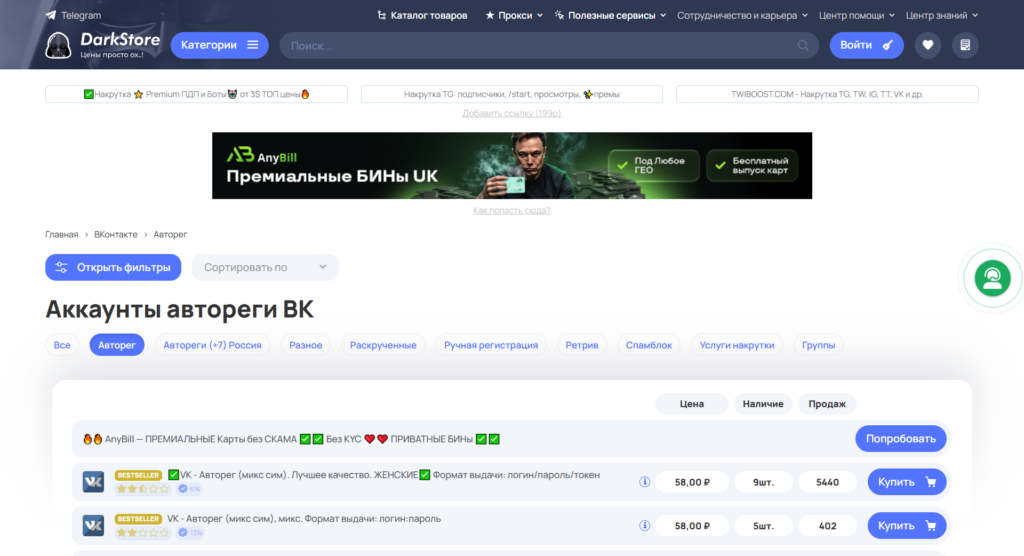This screenshot has width=1024, height=556.
Task: Open Накрутка TG подписчики ad link
Action: pos(511,94)
